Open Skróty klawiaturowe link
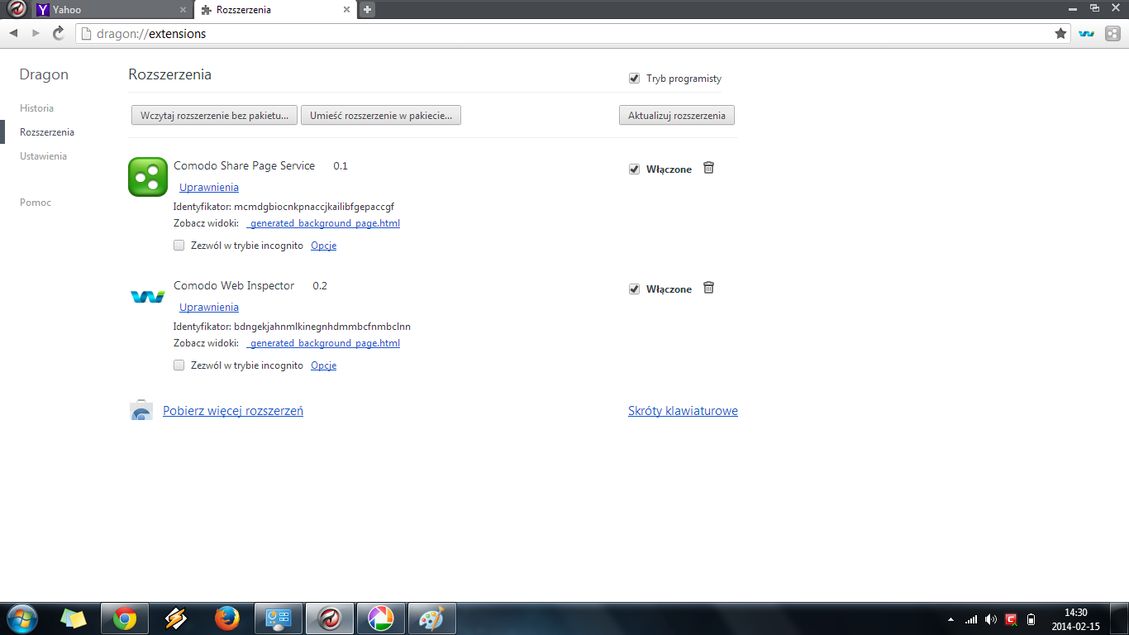Screen dimensions: 1129x635 point(683,410)
